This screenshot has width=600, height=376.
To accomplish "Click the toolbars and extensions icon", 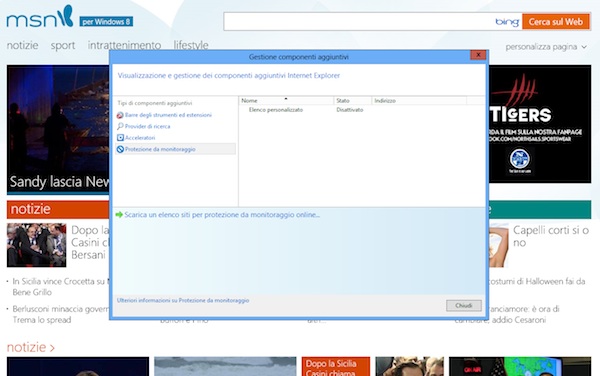I will 120,115.
